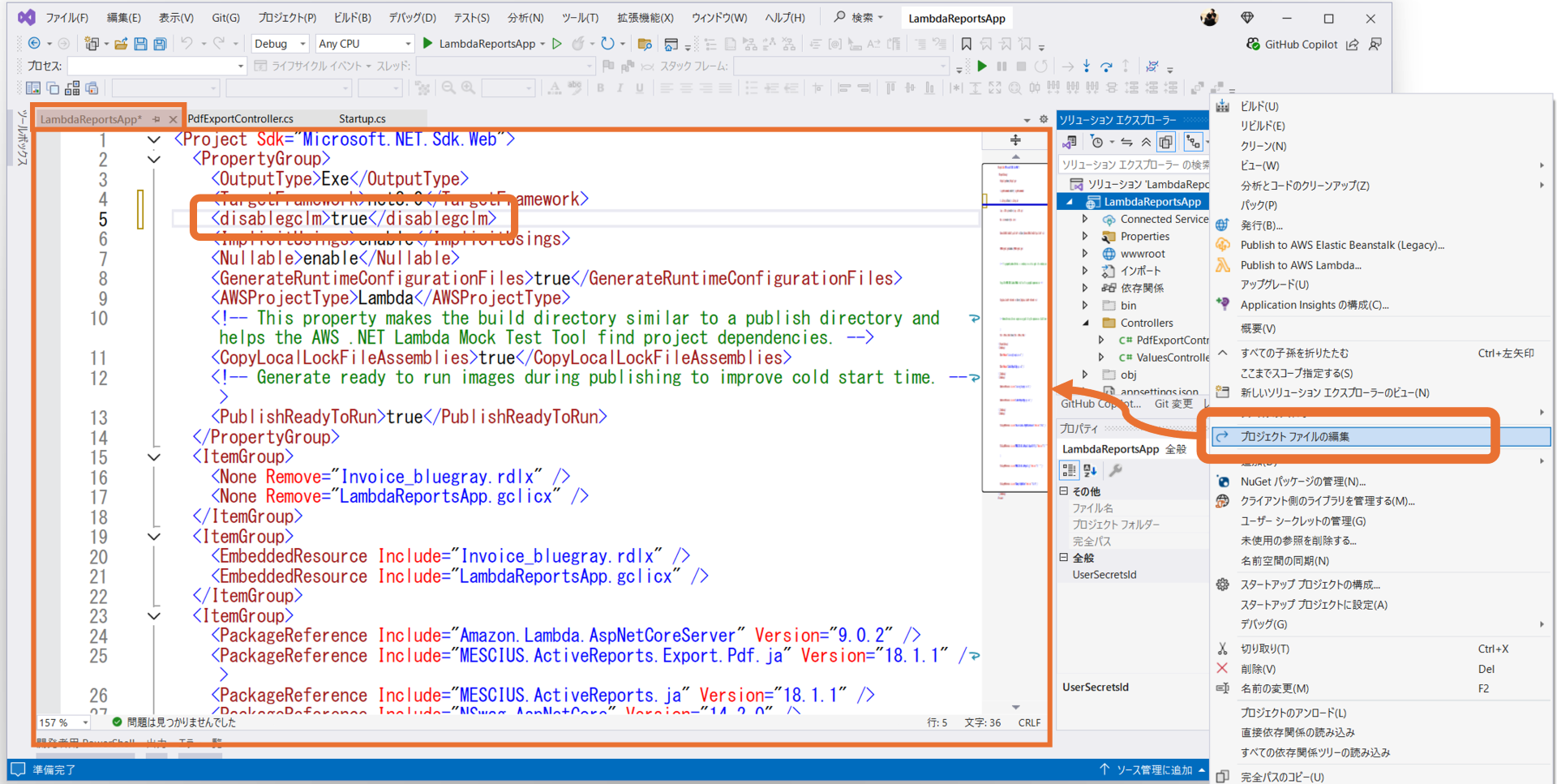Click the Step Over debug icon
The image size is (1557, 784).
point(1106,66)
